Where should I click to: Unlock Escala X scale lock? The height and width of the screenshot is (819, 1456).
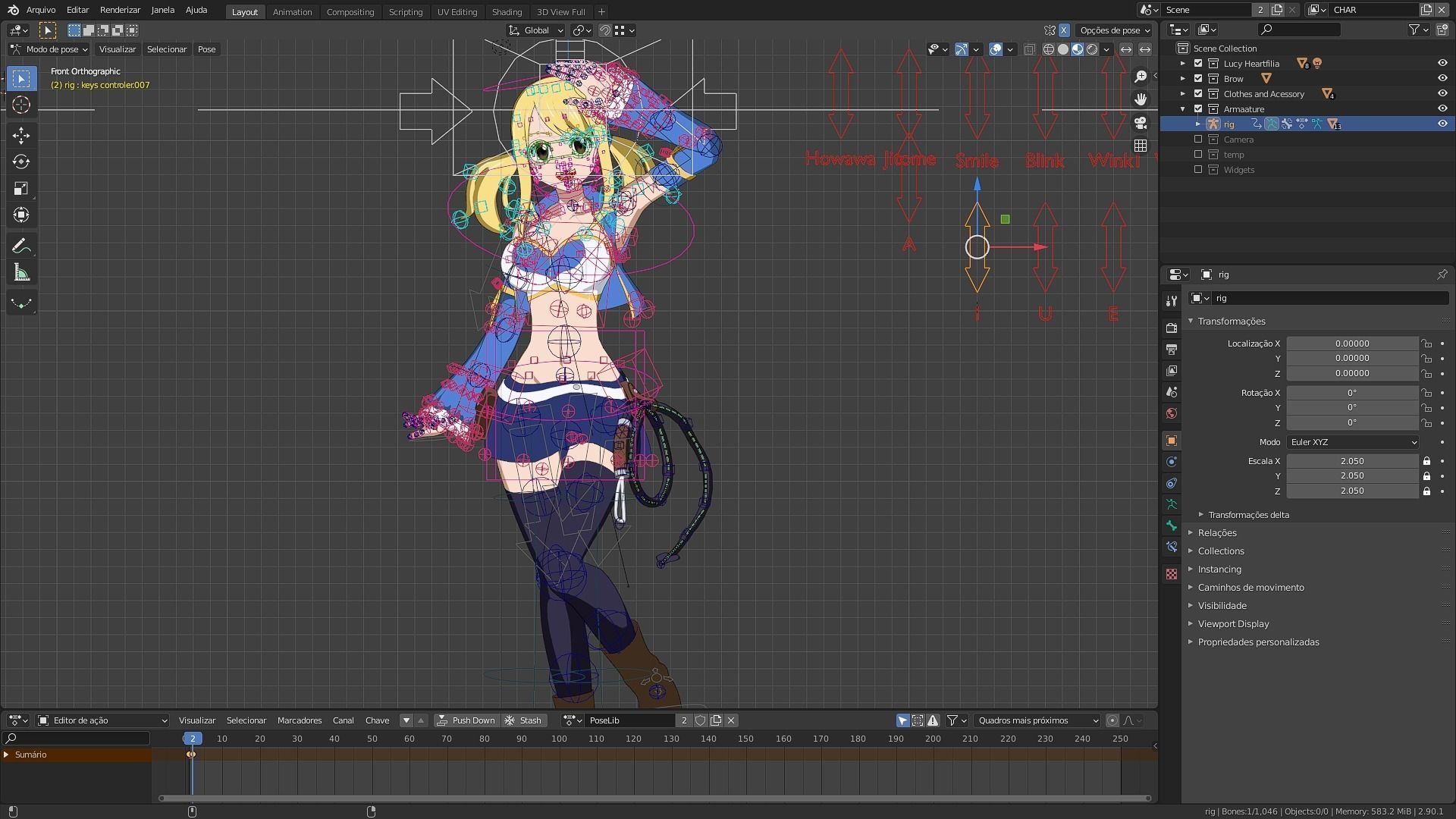coord(1426,461)
